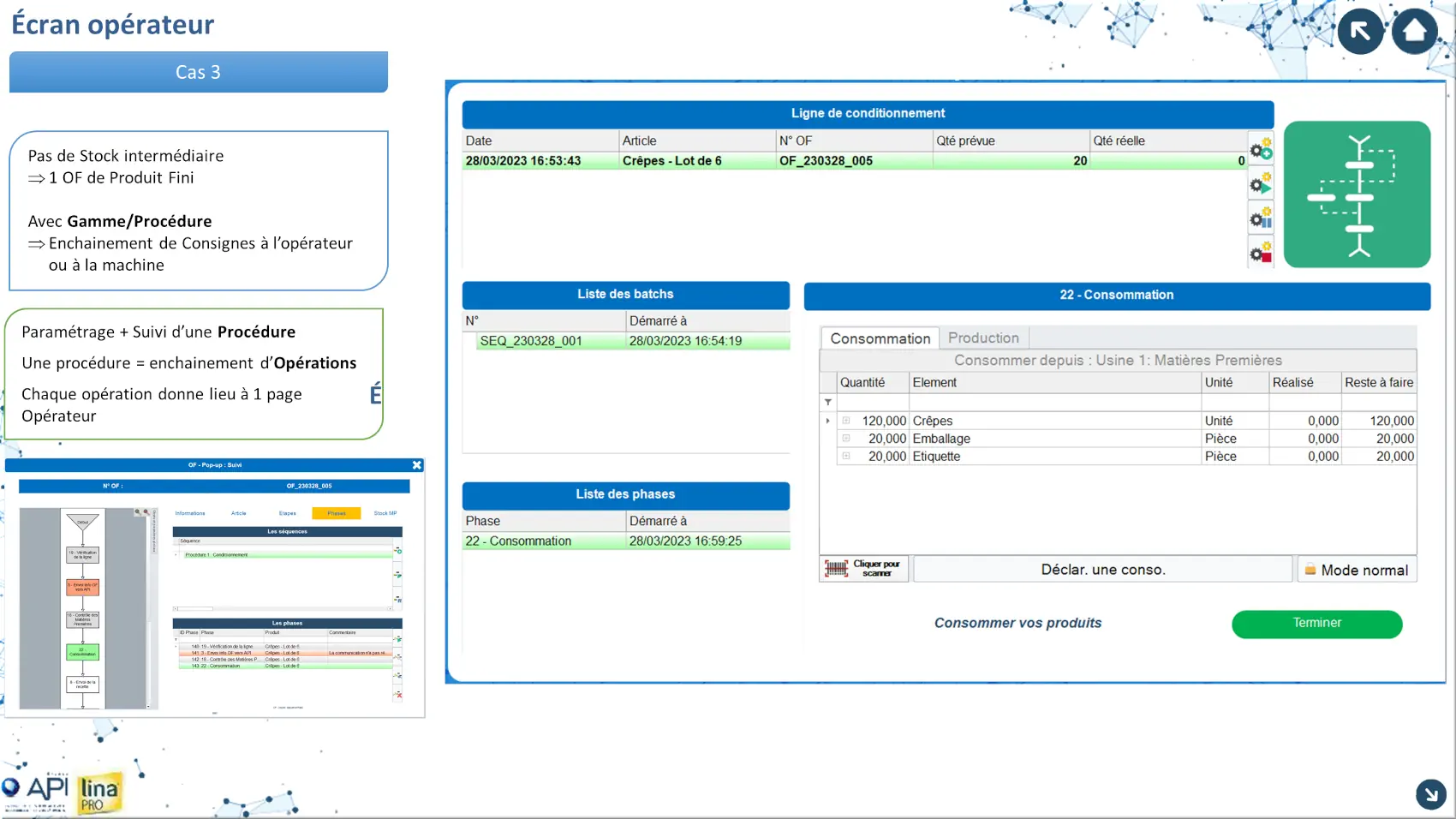
Task: Click 'Déclar. une conso.' button
Action: pos(1102,570)
